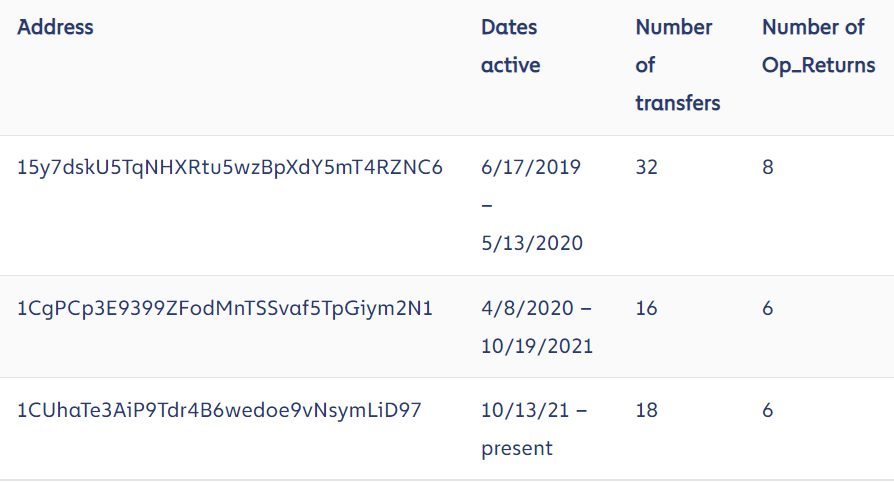This screenshot has height=483, width=894.
Task: Click the end date 5/13/2020
Action: (532, 243)
